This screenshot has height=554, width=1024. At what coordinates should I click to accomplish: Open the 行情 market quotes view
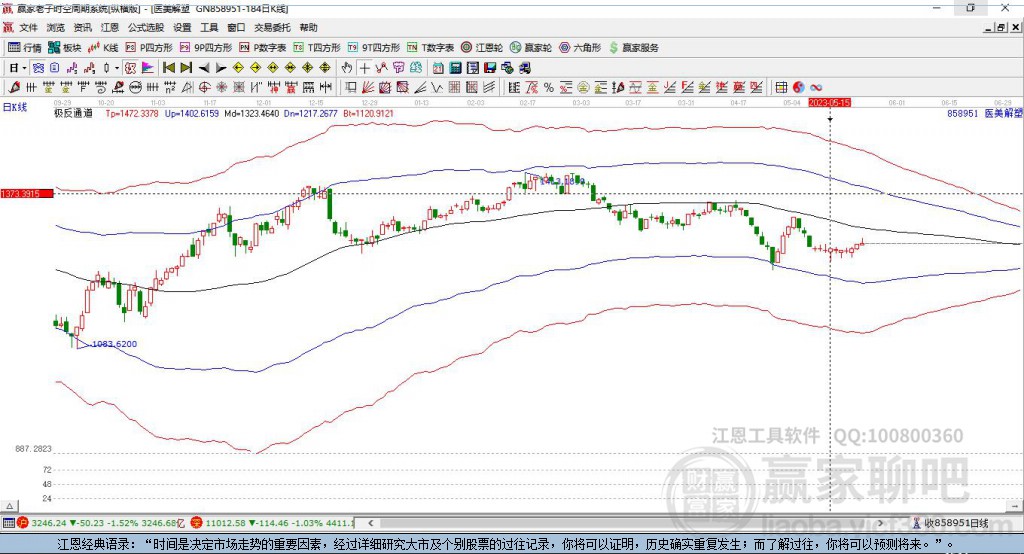pos(24,48)
